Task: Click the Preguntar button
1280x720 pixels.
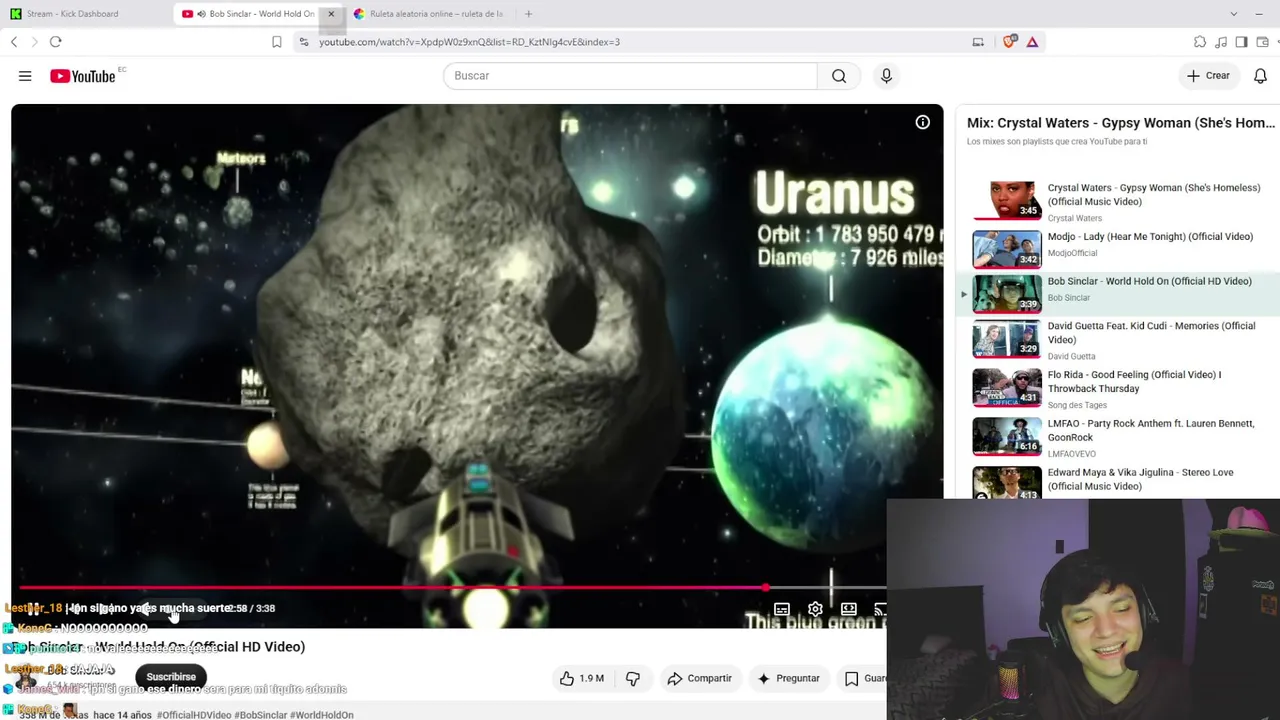Action: point(788,678)
